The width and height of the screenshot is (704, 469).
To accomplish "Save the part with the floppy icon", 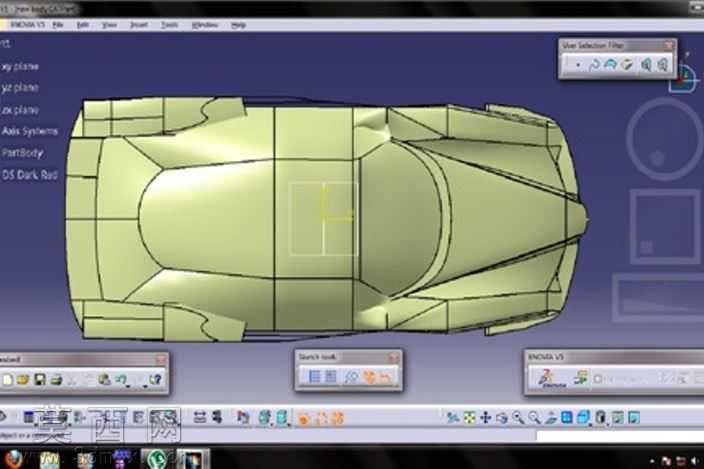I will click(x=40, y=380).
